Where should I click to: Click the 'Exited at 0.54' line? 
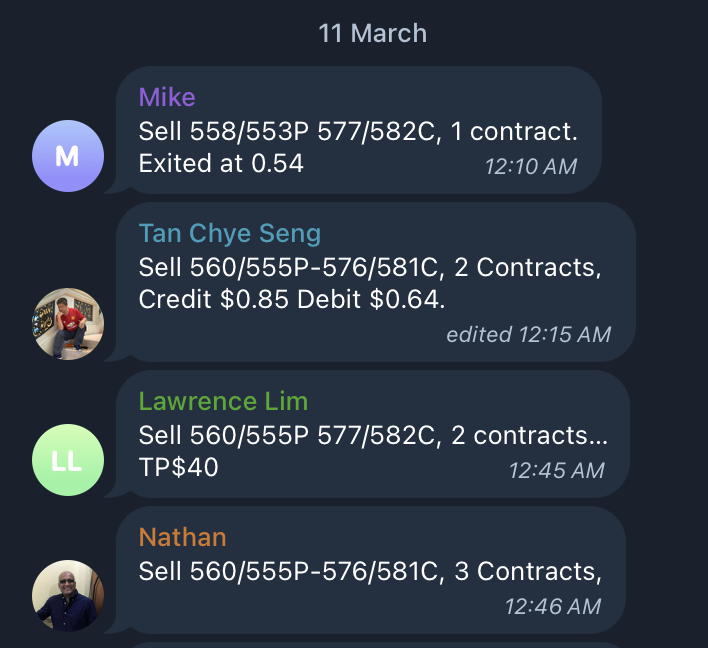[221, 163]
